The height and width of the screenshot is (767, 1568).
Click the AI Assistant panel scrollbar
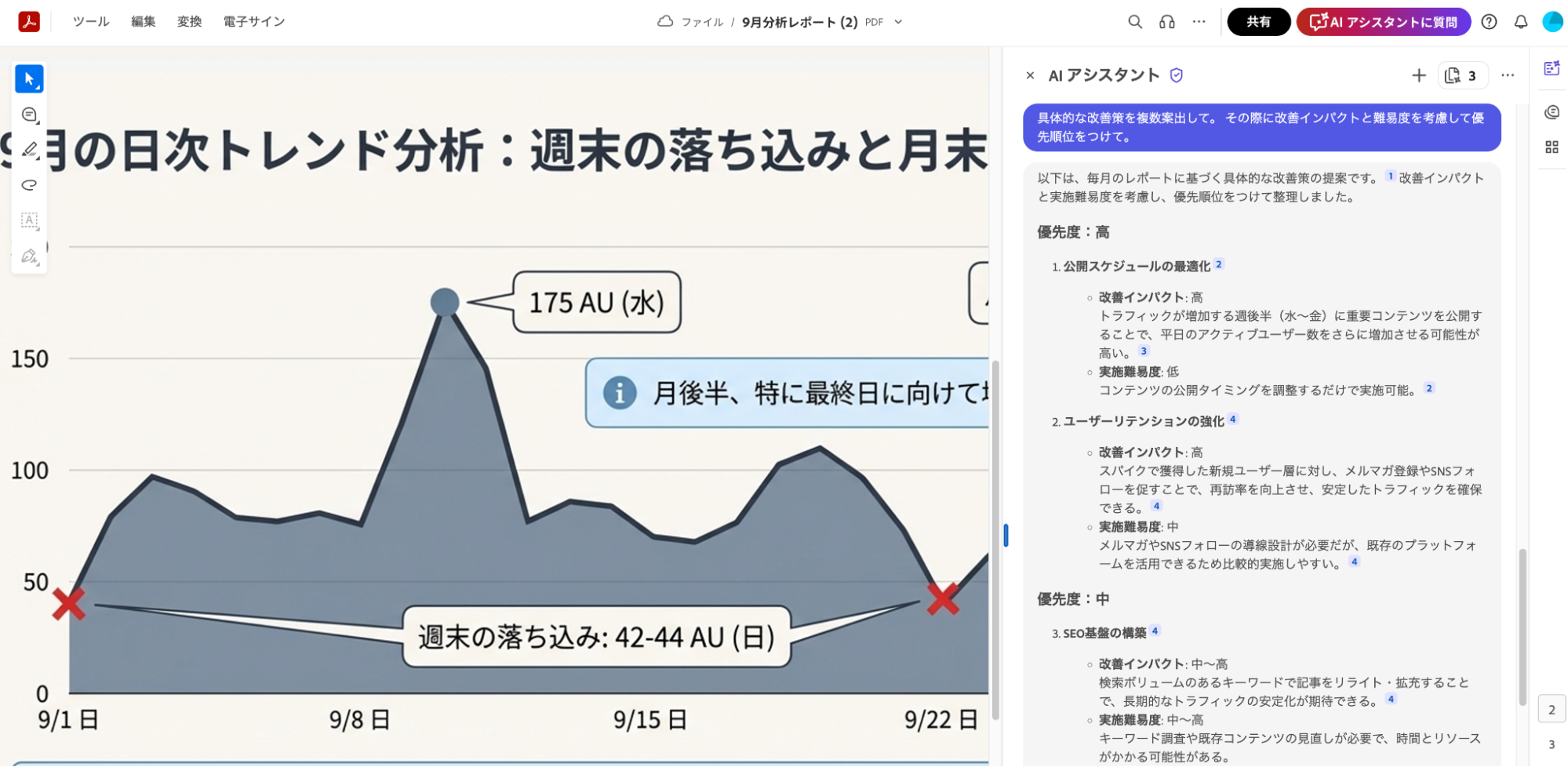[x=1522, y=626]
